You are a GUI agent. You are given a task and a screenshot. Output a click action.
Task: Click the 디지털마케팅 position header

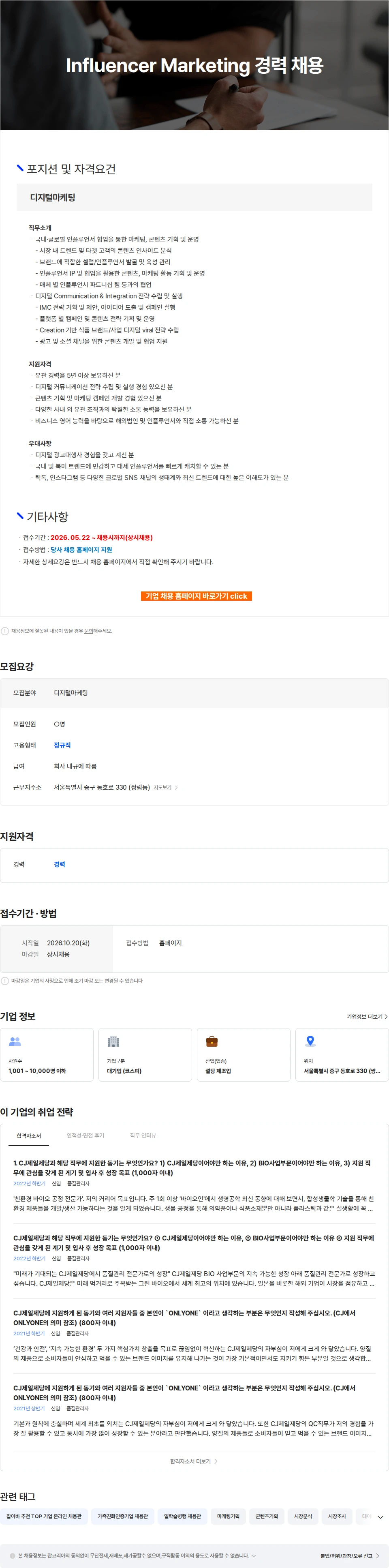click(194, 198)
